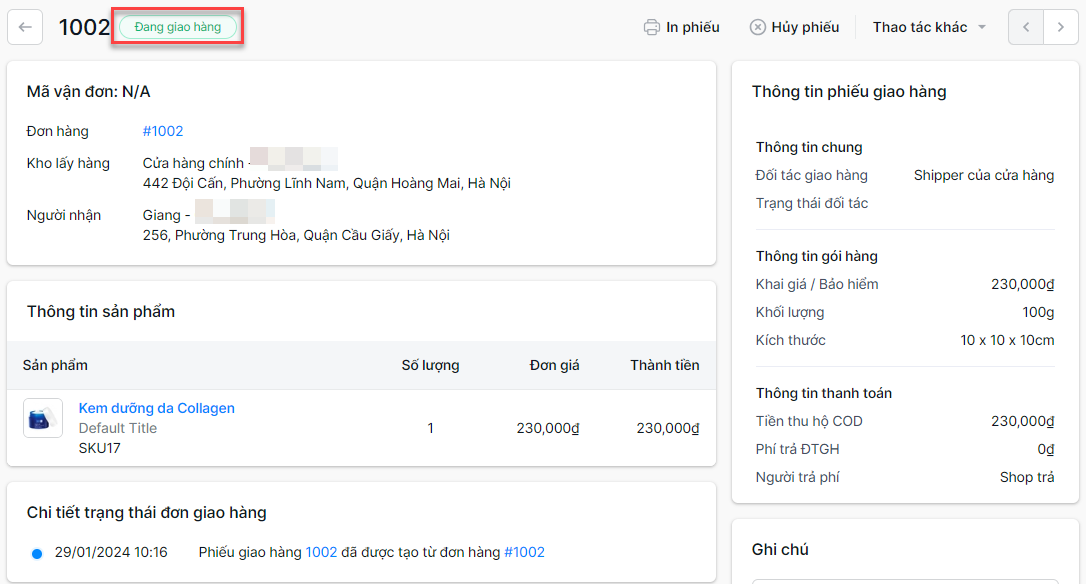Click the In phiếu button label

tap(693, 27)
